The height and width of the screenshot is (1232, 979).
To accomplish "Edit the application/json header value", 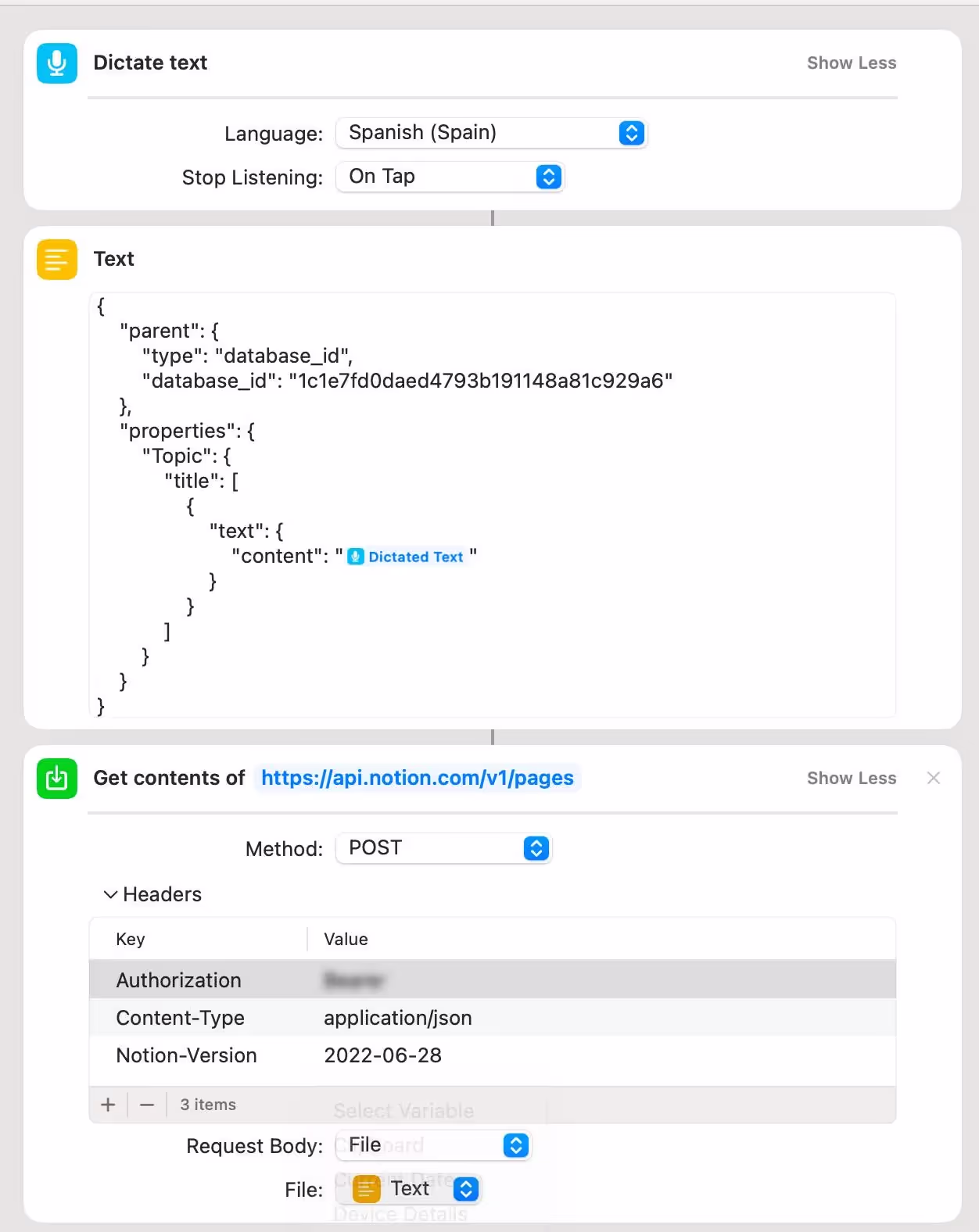I will pos(398,1018).
